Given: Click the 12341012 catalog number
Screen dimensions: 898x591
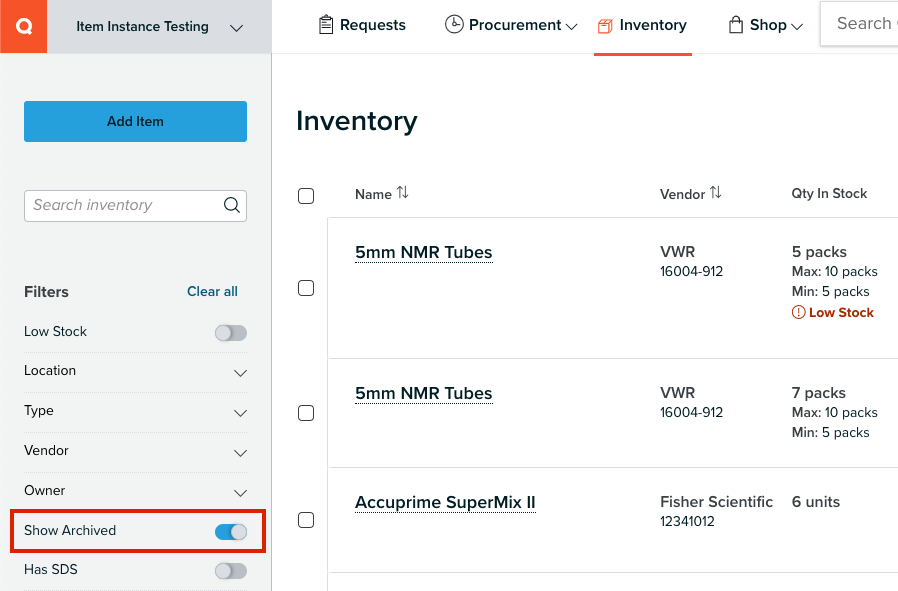Looking at the screenshot, I should tap(687, 521).
